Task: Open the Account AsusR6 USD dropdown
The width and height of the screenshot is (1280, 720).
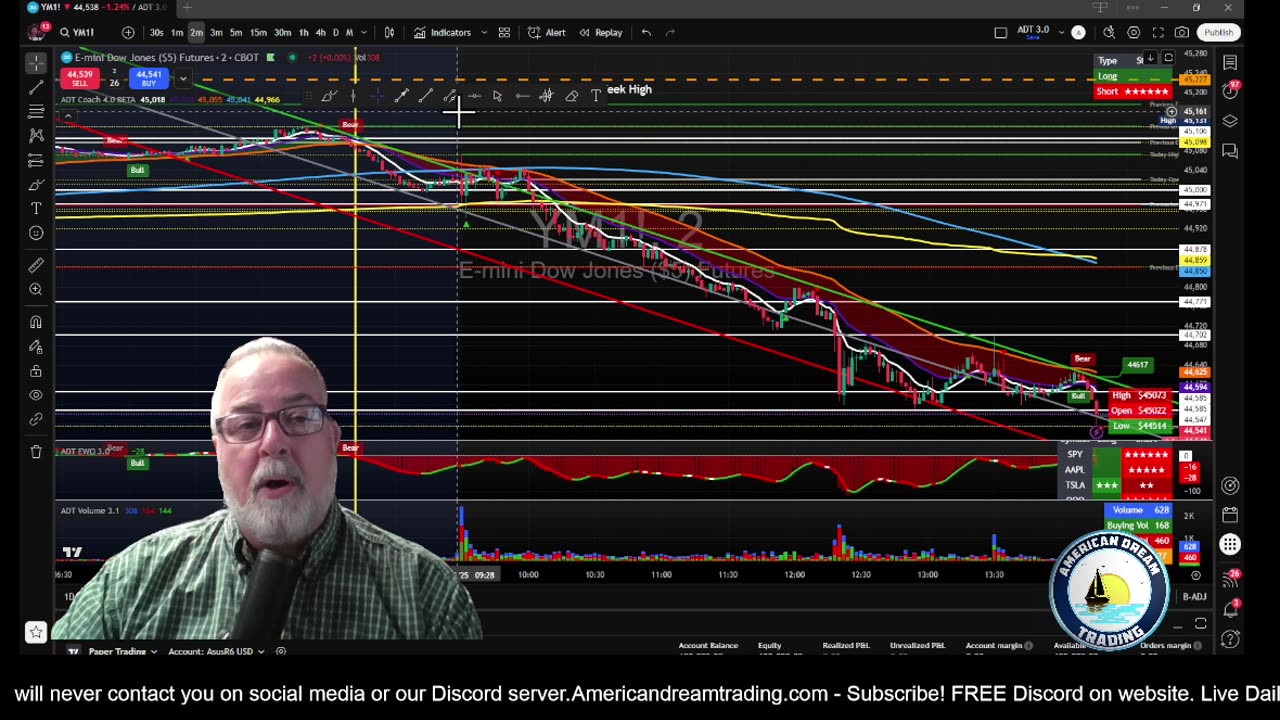Action: (215, 651)
